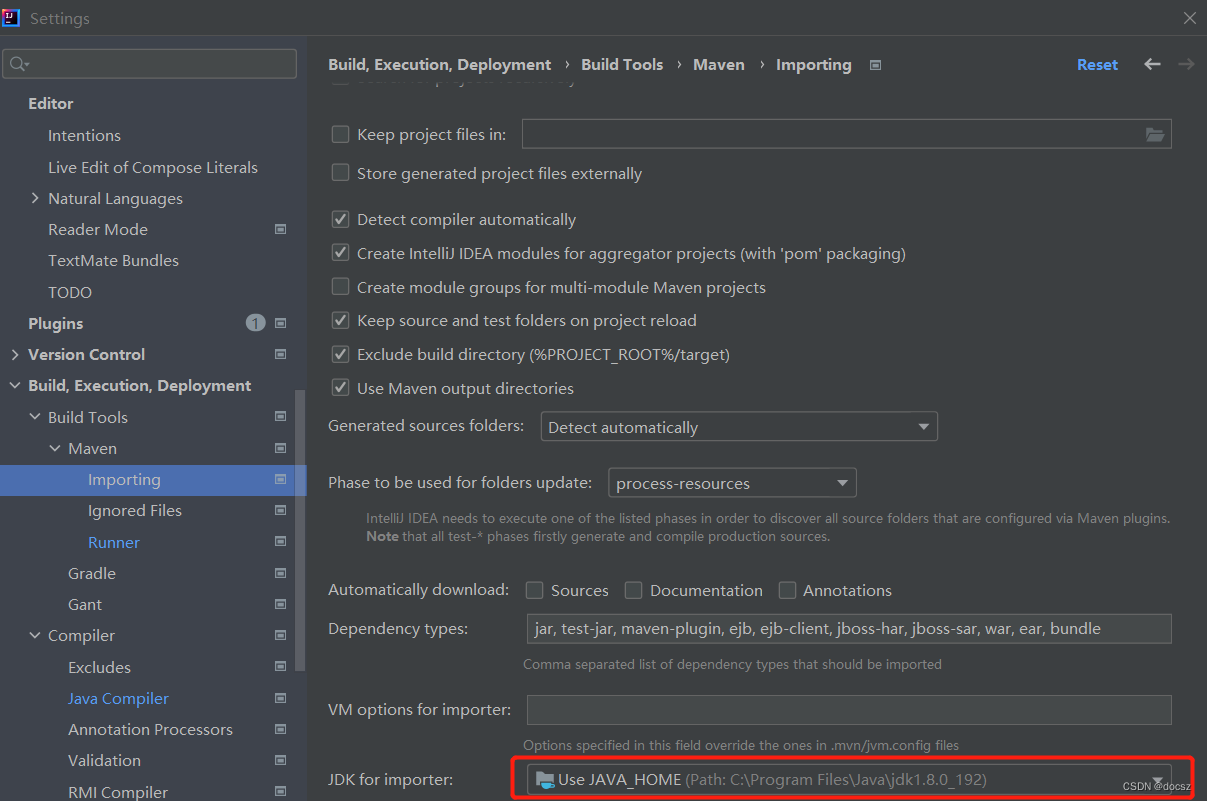Open the process-resources phase dropdown

coord(732,483)
